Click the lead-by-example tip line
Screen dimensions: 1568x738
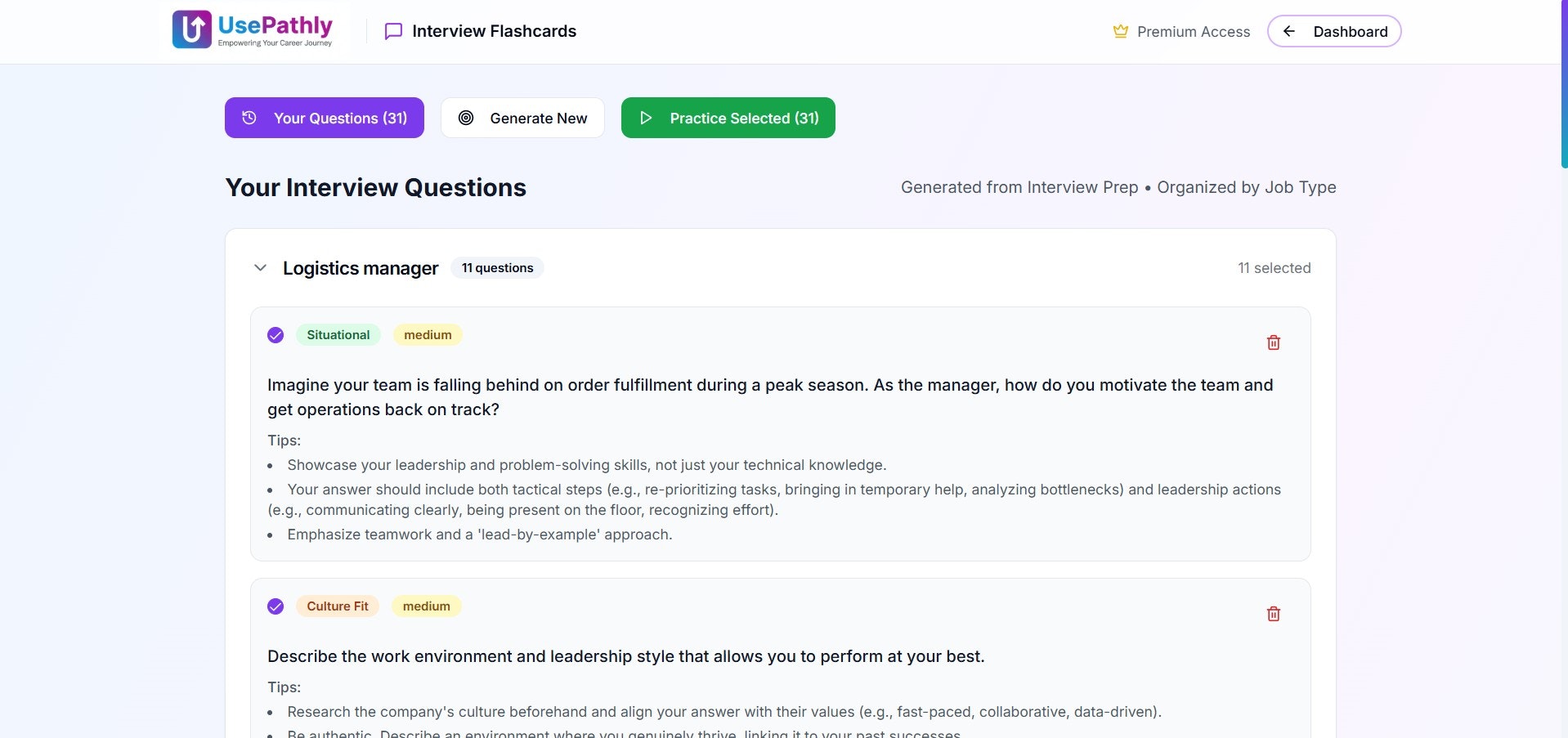[x=480, y=534]
